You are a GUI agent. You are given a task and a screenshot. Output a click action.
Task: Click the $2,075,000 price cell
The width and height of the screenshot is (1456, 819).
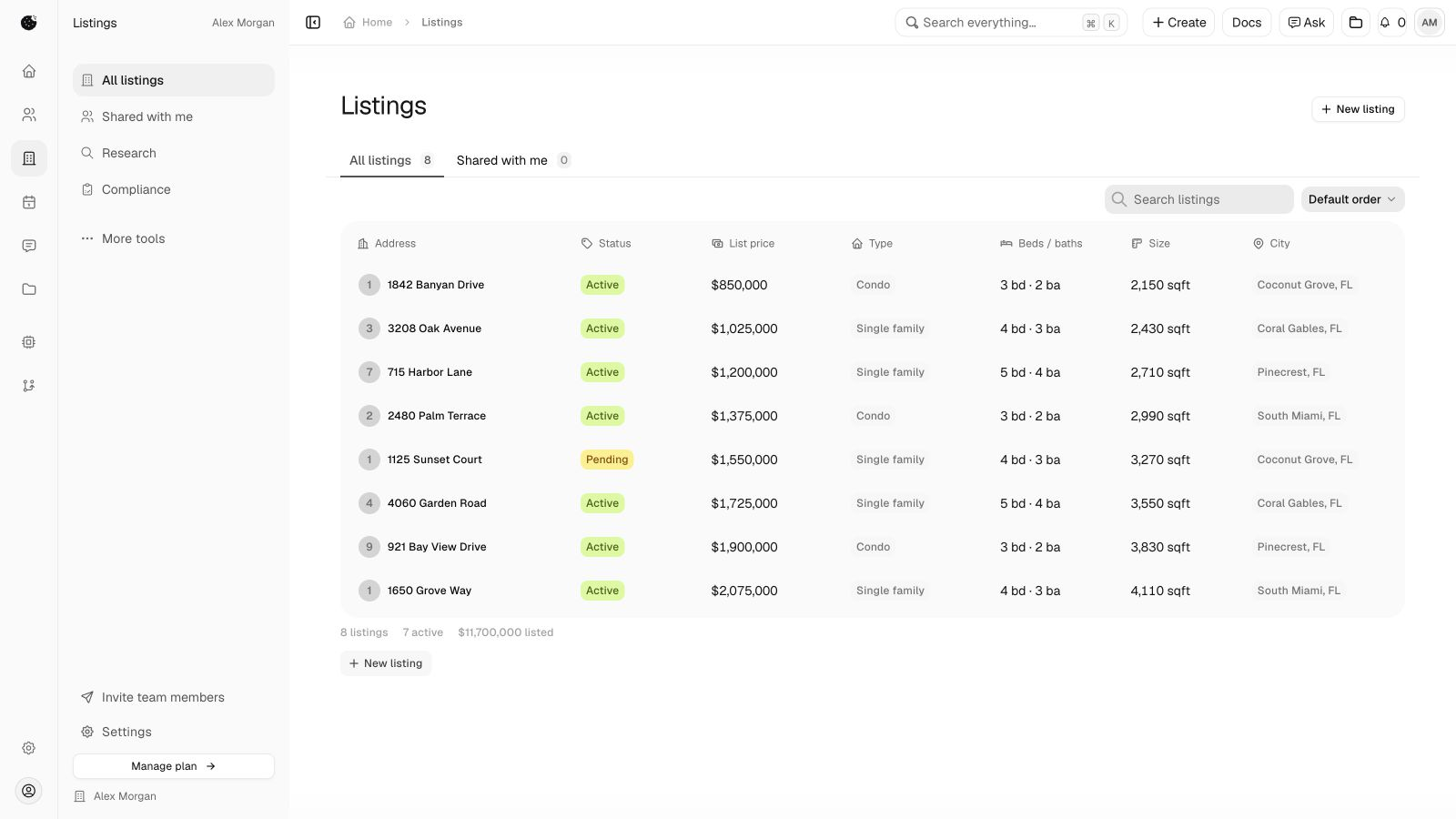[x=744, y=591]
